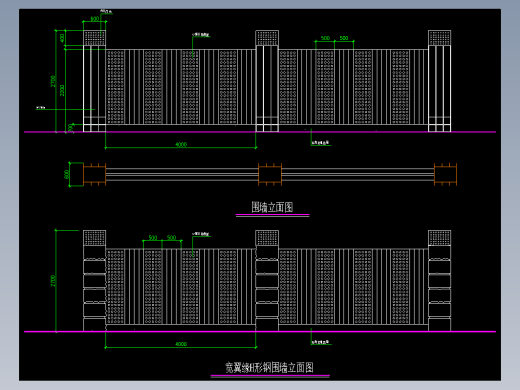This screenshot has width=520, height=390.
Task: Click the right column in plan view
Action: (445, 174)
